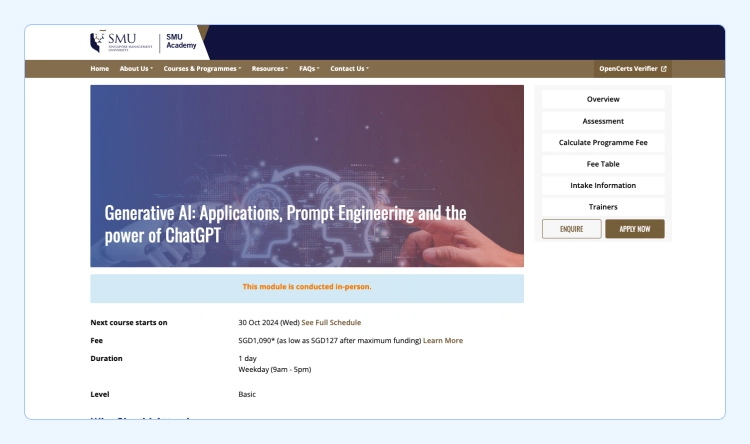The height and width of the screenshot is (444, 750).
Task: Click the 'Duration' label
Action: pos(106,358)
